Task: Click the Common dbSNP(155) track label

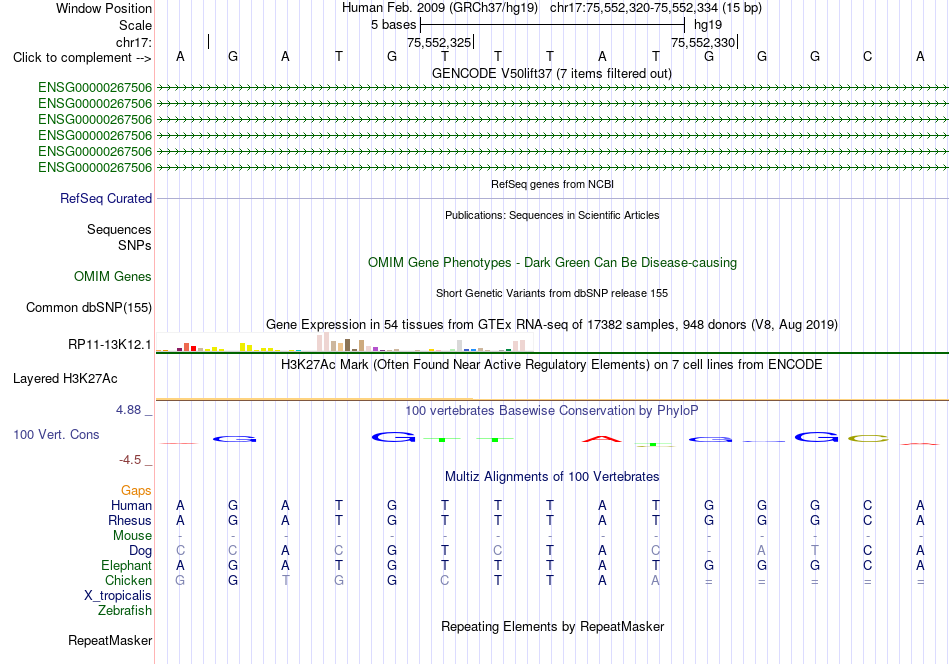Action: click(89, 307)
